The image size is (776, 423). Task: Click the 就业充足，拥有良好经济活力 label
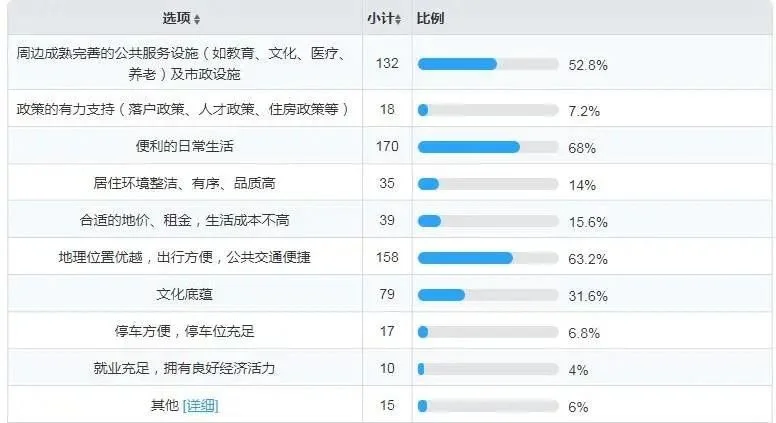coord(185,368)
